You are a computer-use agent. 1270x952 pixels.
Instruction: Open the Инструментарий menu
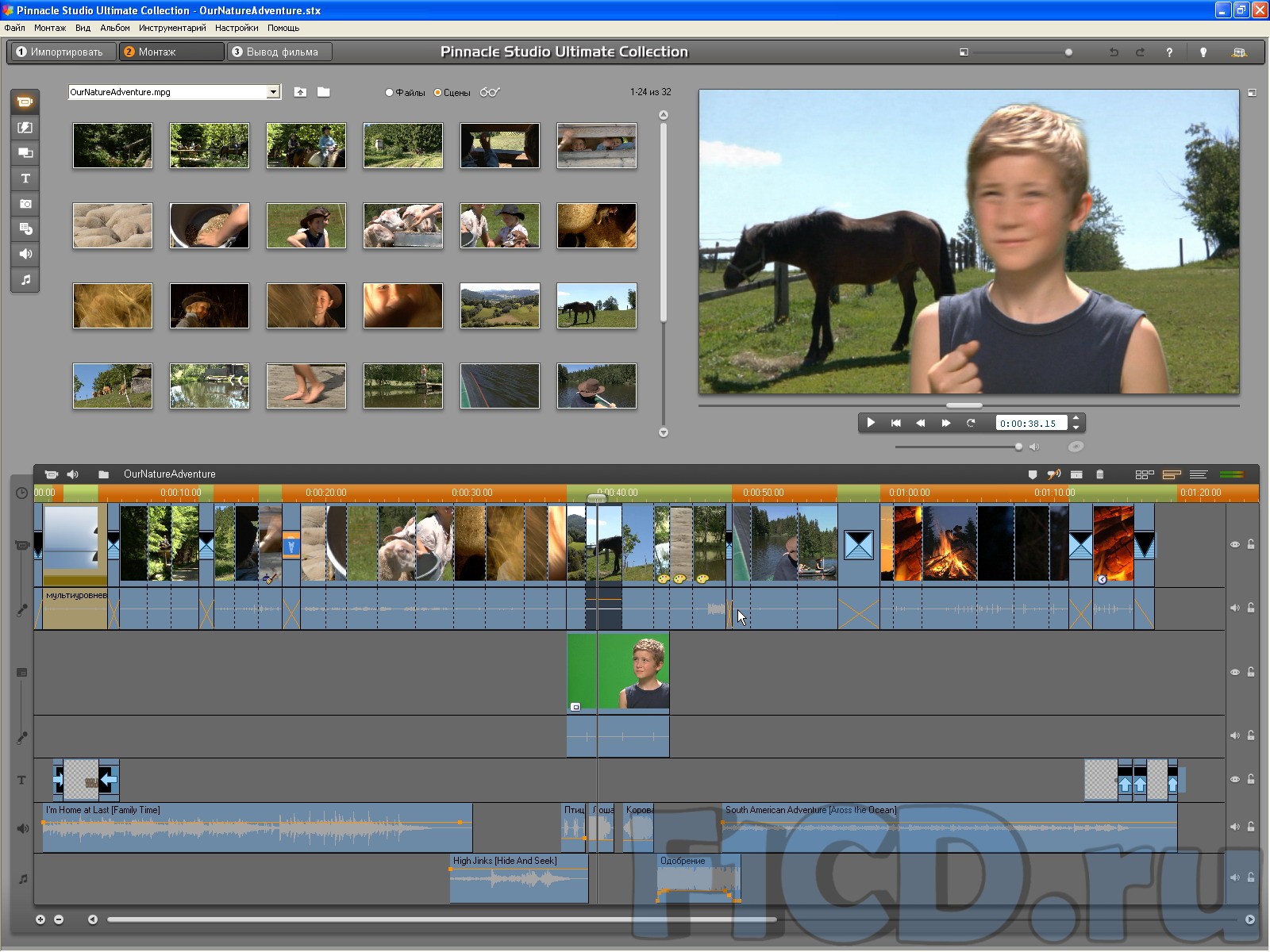[x=172, y=28]
